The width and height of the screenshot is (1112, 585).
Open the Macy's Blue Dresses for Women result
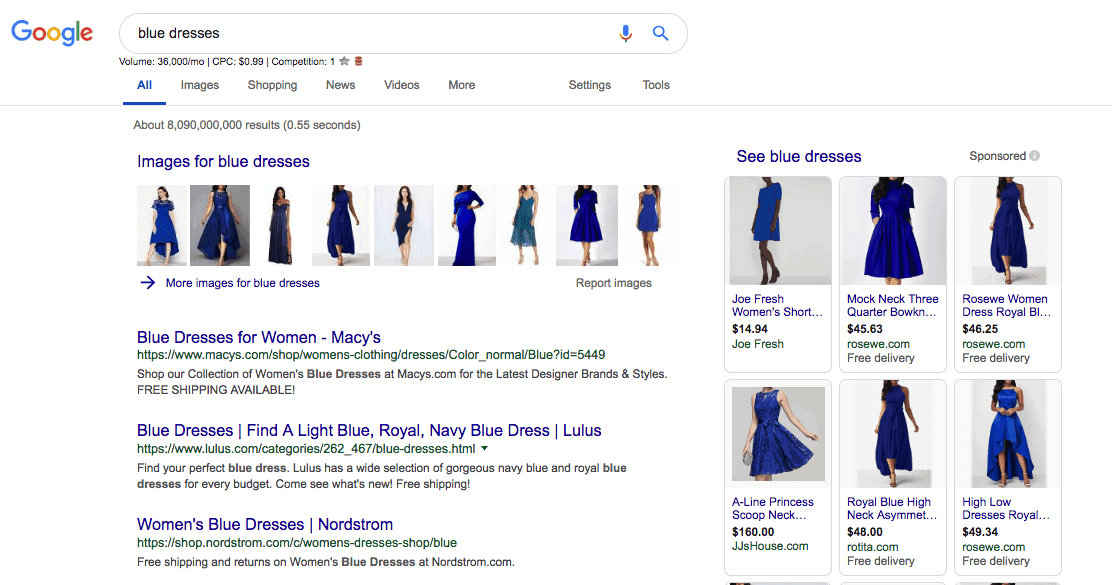point(258,337)
